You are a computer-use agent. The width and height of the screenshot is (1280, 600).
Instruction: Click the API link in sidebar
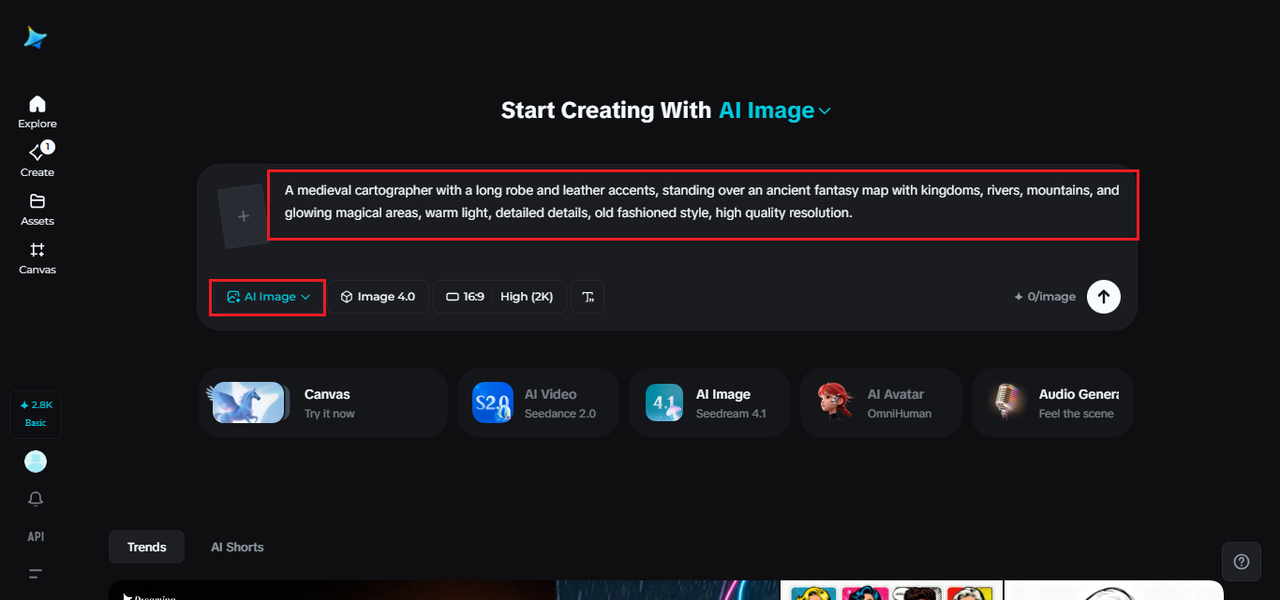[36, 537]
